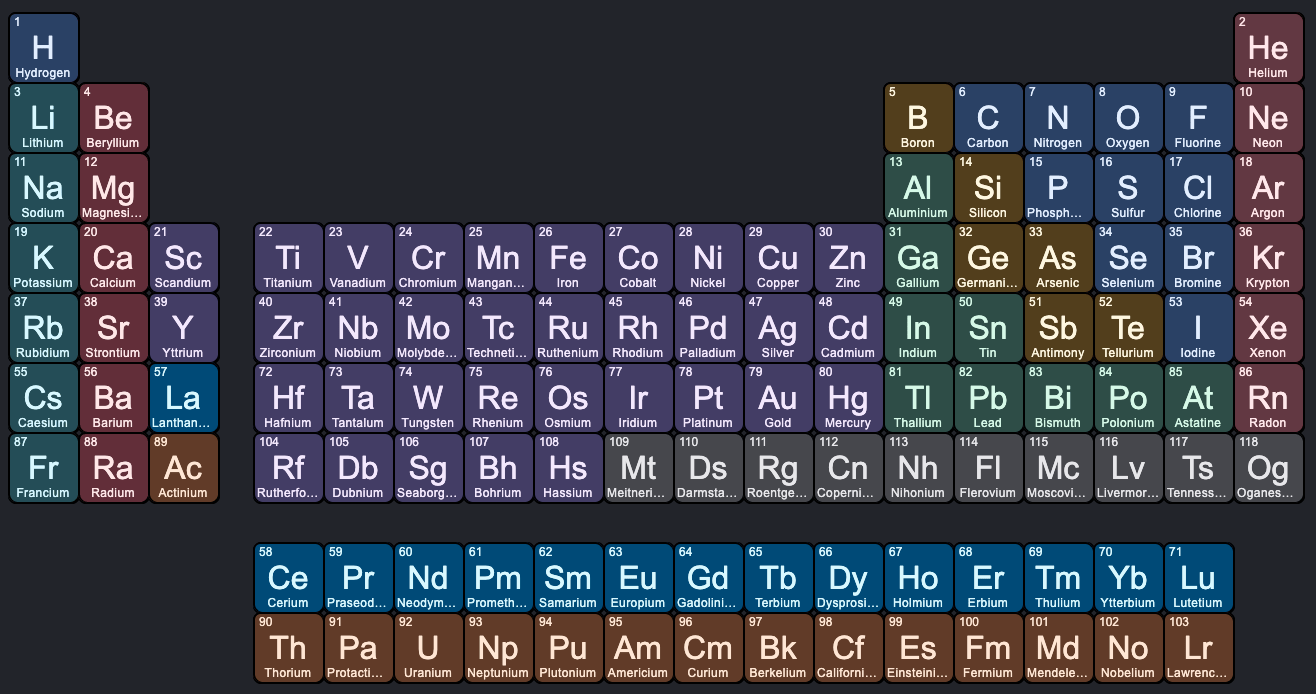Open the Lutetium element
The width and height of the screenshot is (1316, 694).
pyautogui.click(x=1198, y=578)
